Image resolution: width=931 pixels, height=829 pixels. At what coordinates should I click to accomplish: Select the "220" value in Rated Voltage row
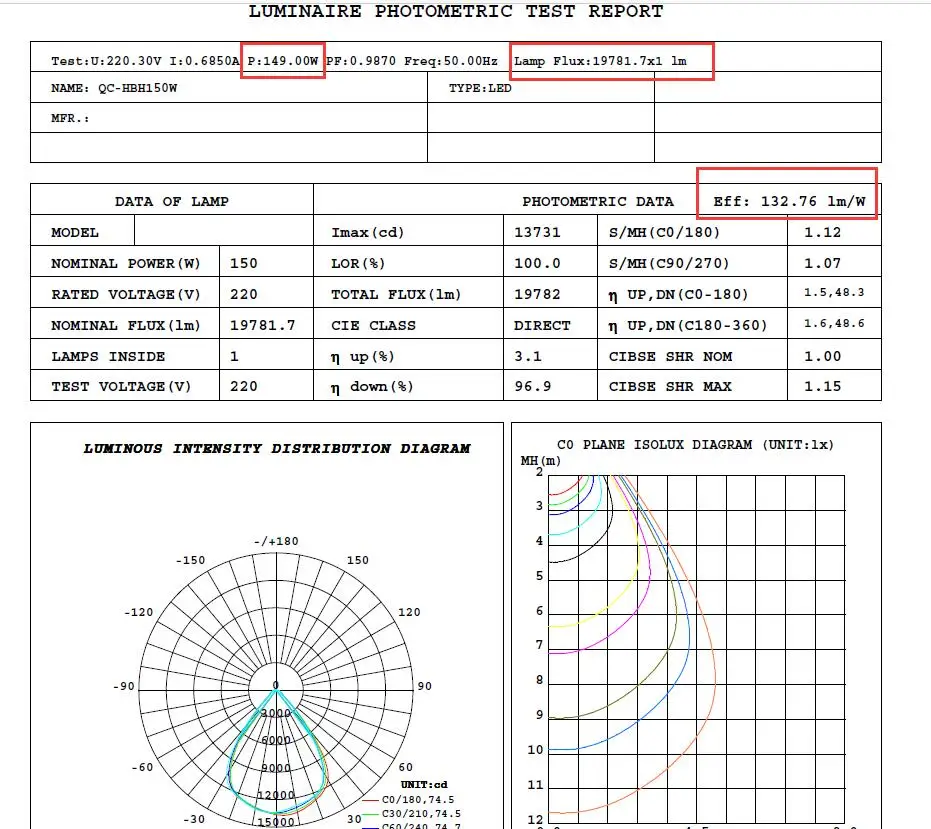[244, 295]
